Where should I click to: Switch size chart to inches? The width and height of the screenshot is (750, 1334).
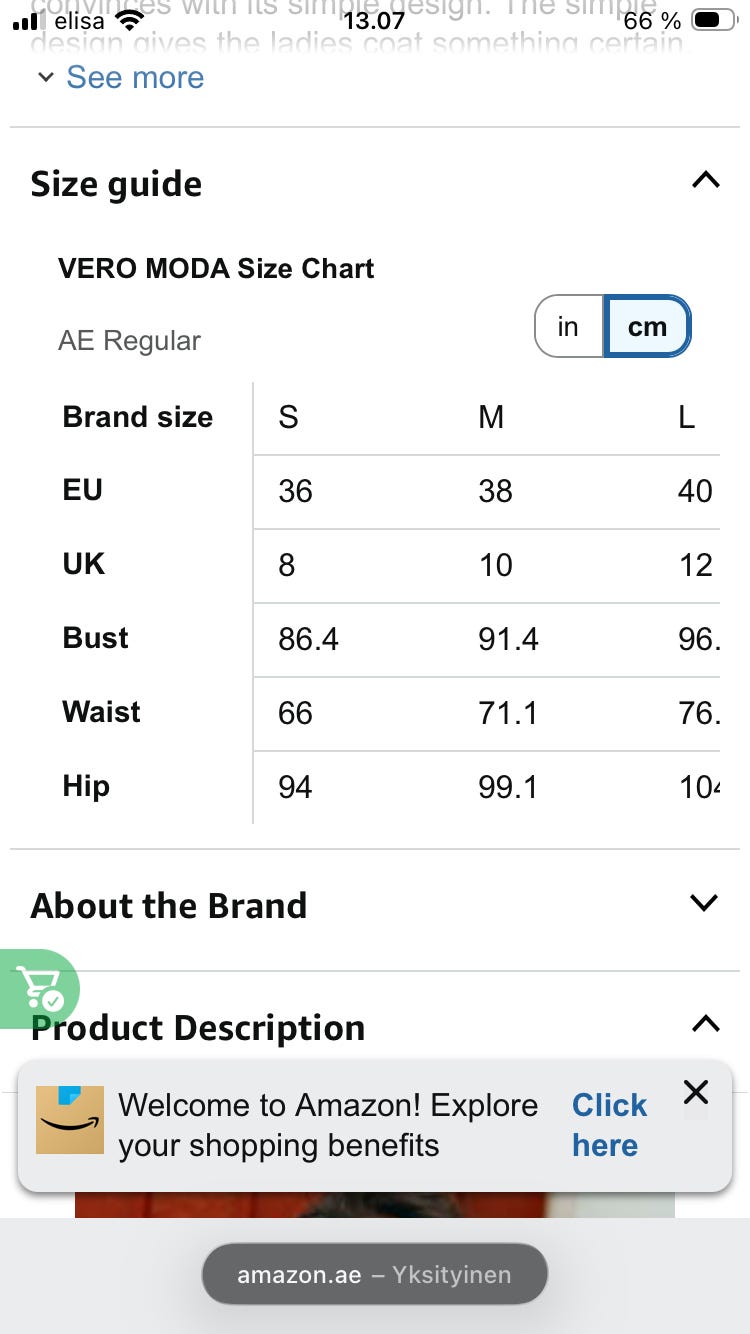tap(568, 326)
